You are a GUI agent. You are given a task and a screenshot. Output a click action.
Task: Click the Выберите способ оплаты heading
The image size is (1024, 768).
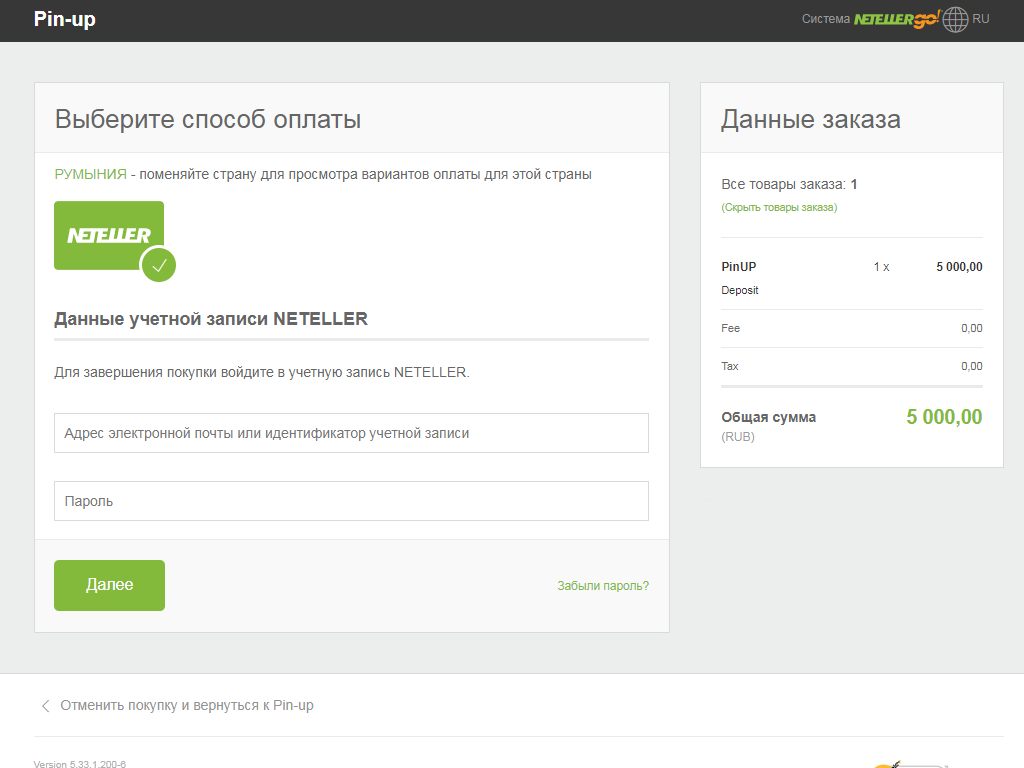208,119
